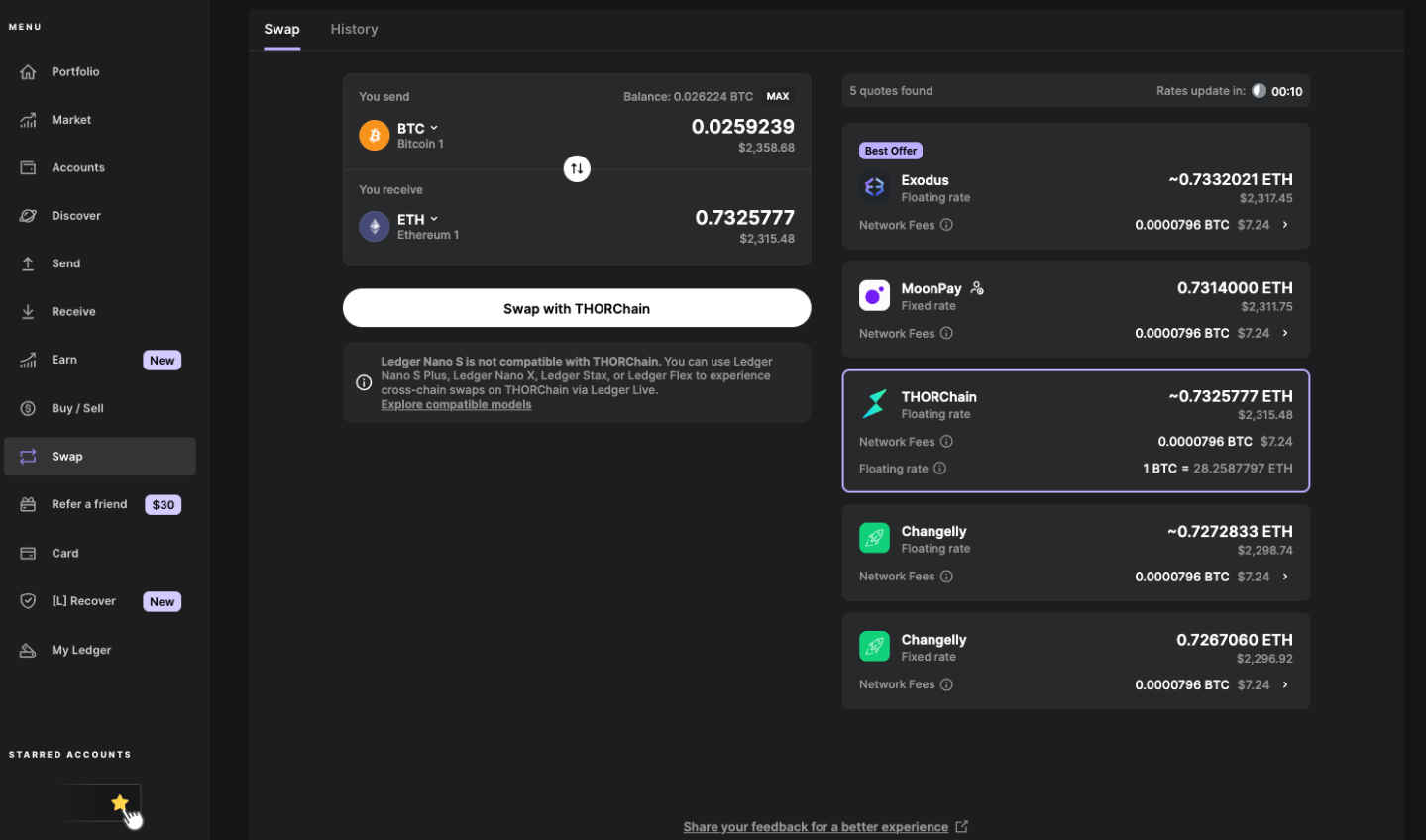
Task: Open the Explore compatible models link
Action: click(456, 405)
